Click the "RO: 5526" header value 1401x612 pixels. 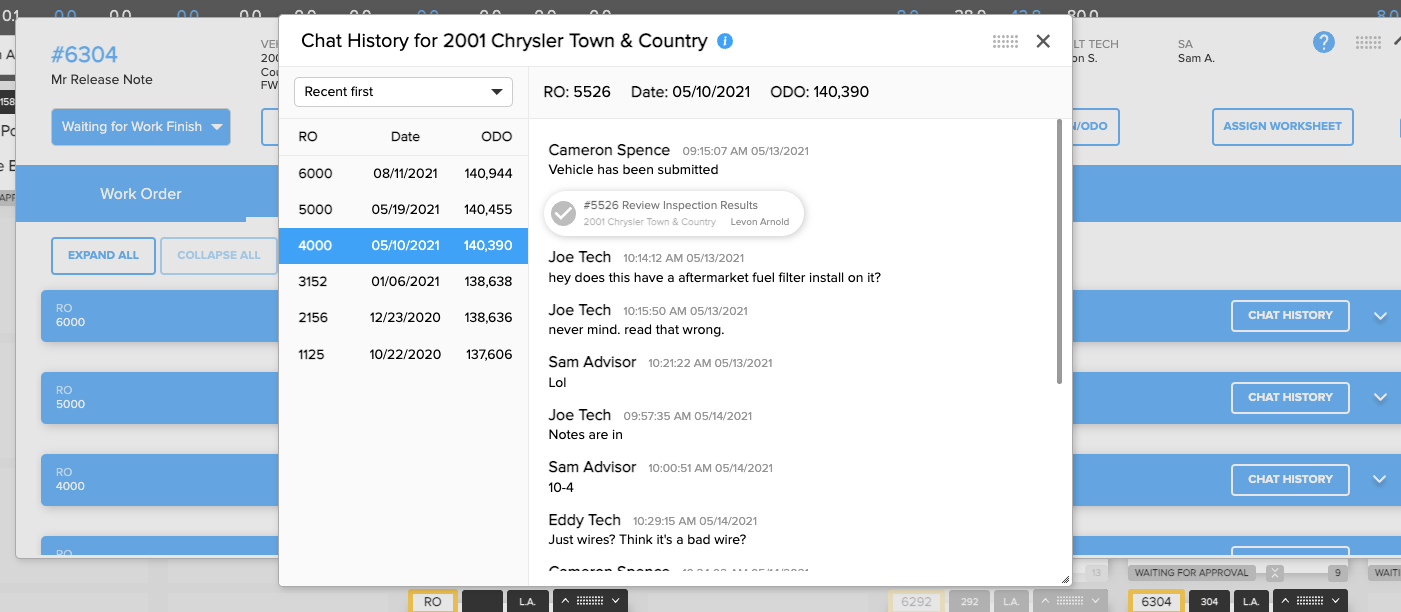[x=577, y=92]
